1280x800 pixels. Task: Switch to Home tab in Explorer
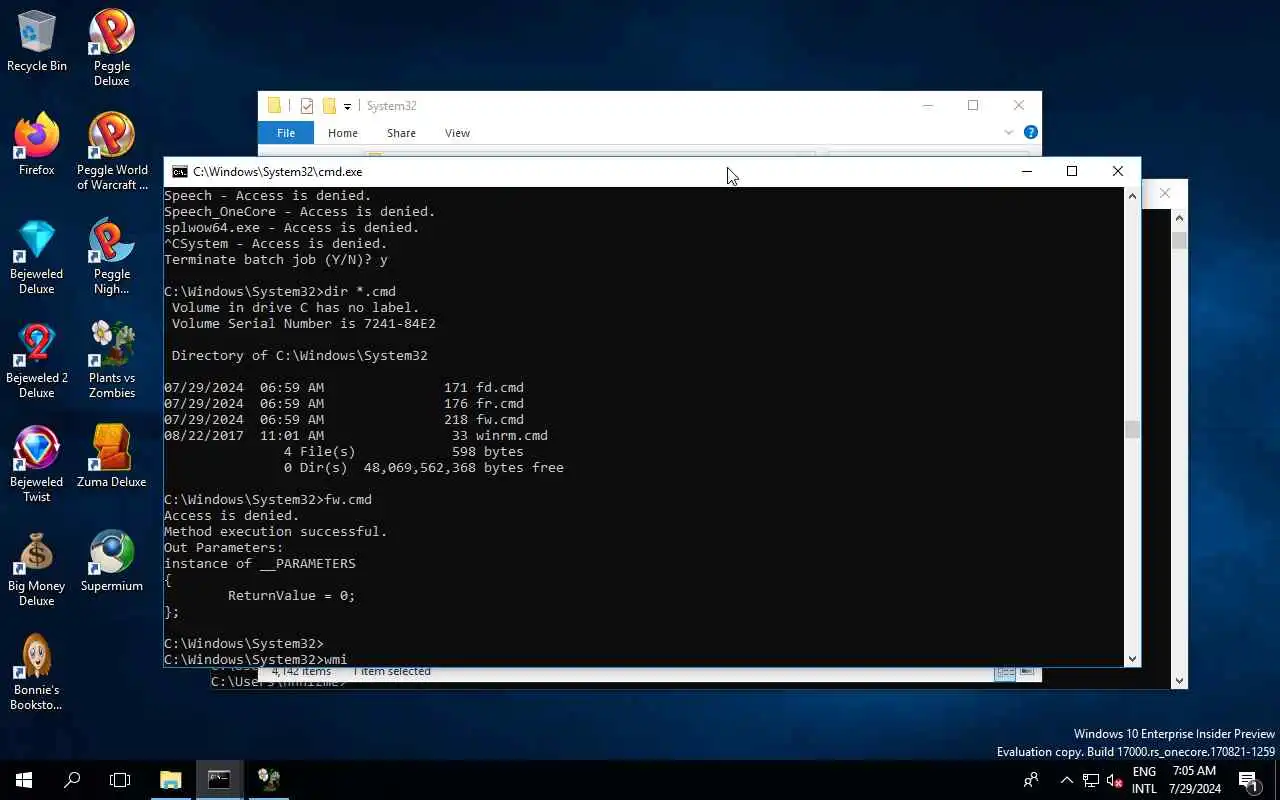pos(342,133)
